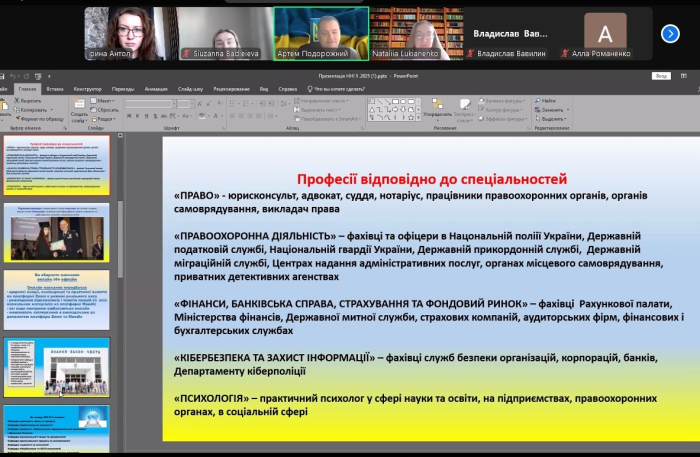Viewport: 700px width, 457px height.
Task: Click the bullets list icon
Action: pyautogui.click(x=232, y=104)
